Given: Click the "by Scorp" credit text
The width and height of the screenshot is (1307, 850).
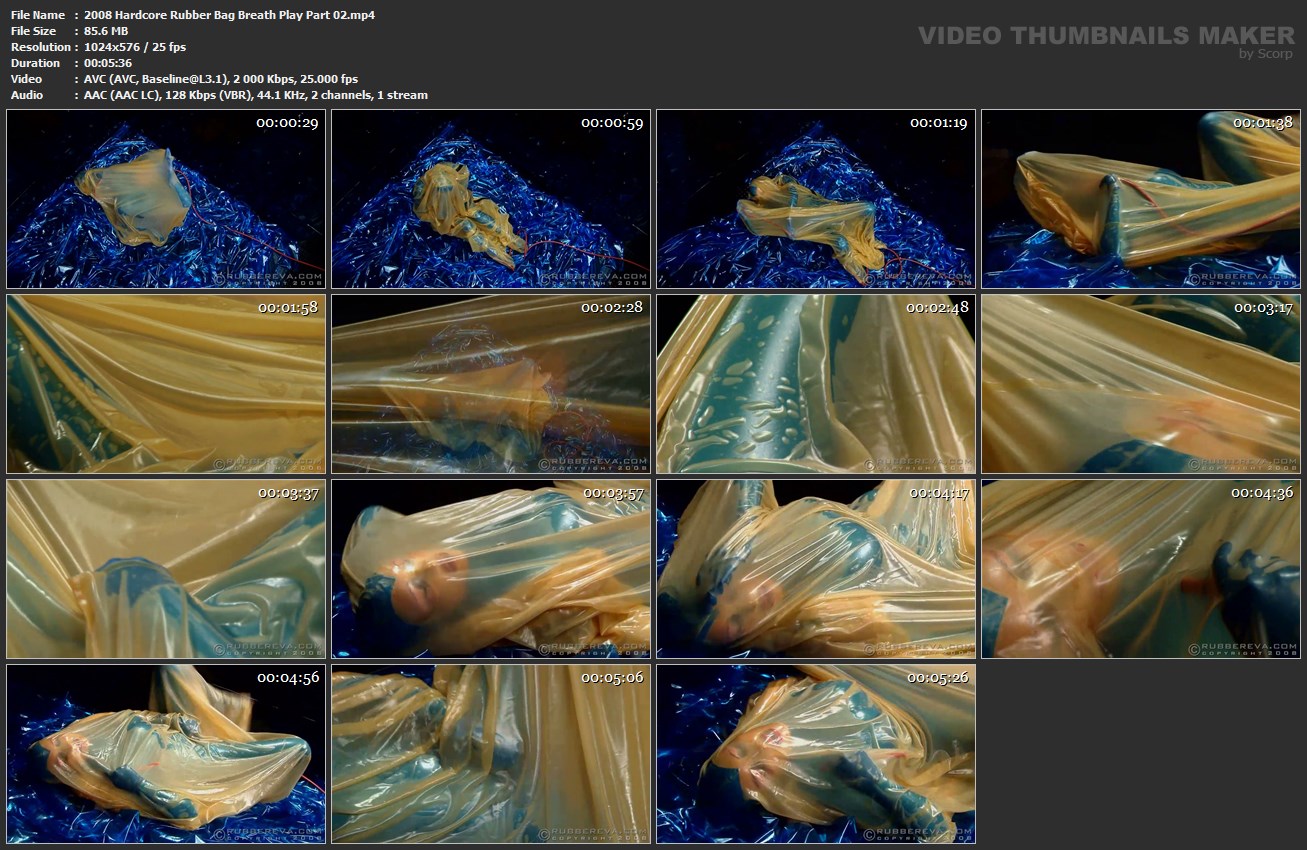Looking at the screenshot, I should pos(1266,54).
